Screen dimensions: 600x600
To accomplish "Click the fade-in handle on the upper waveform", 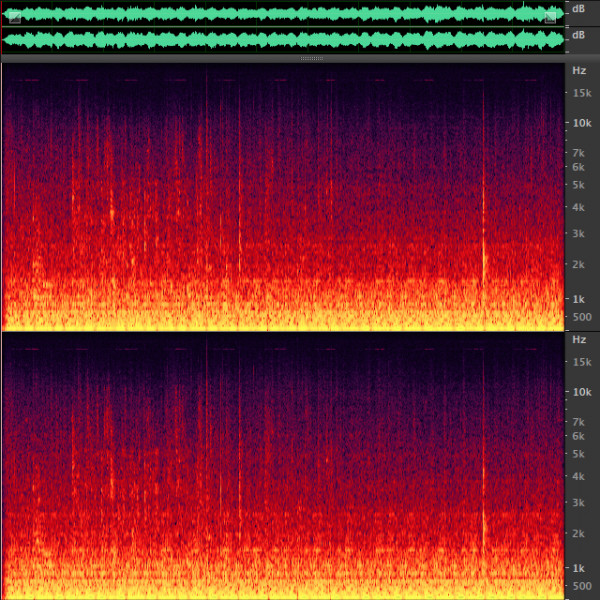I will point(14,17).
